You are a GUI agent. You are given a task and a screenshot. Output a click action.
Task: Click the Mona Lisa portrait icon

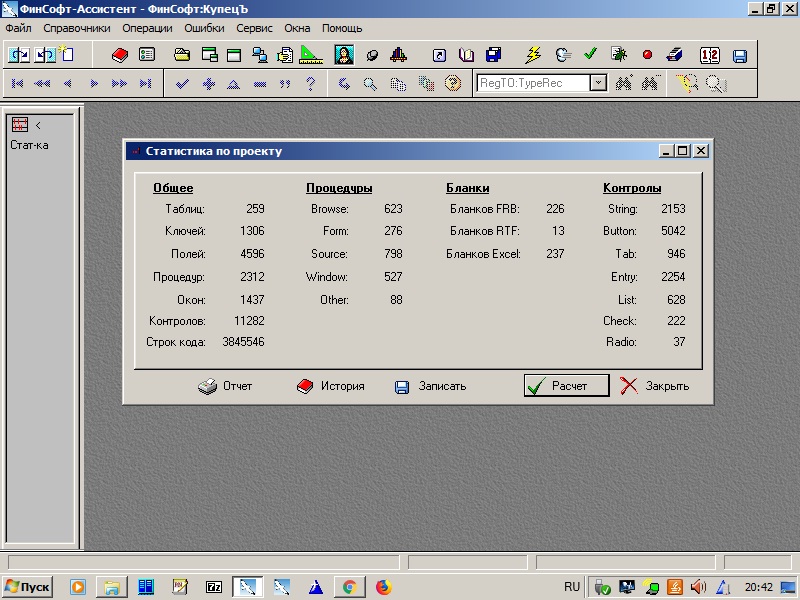pyautogui.click(x=344, y=55)
